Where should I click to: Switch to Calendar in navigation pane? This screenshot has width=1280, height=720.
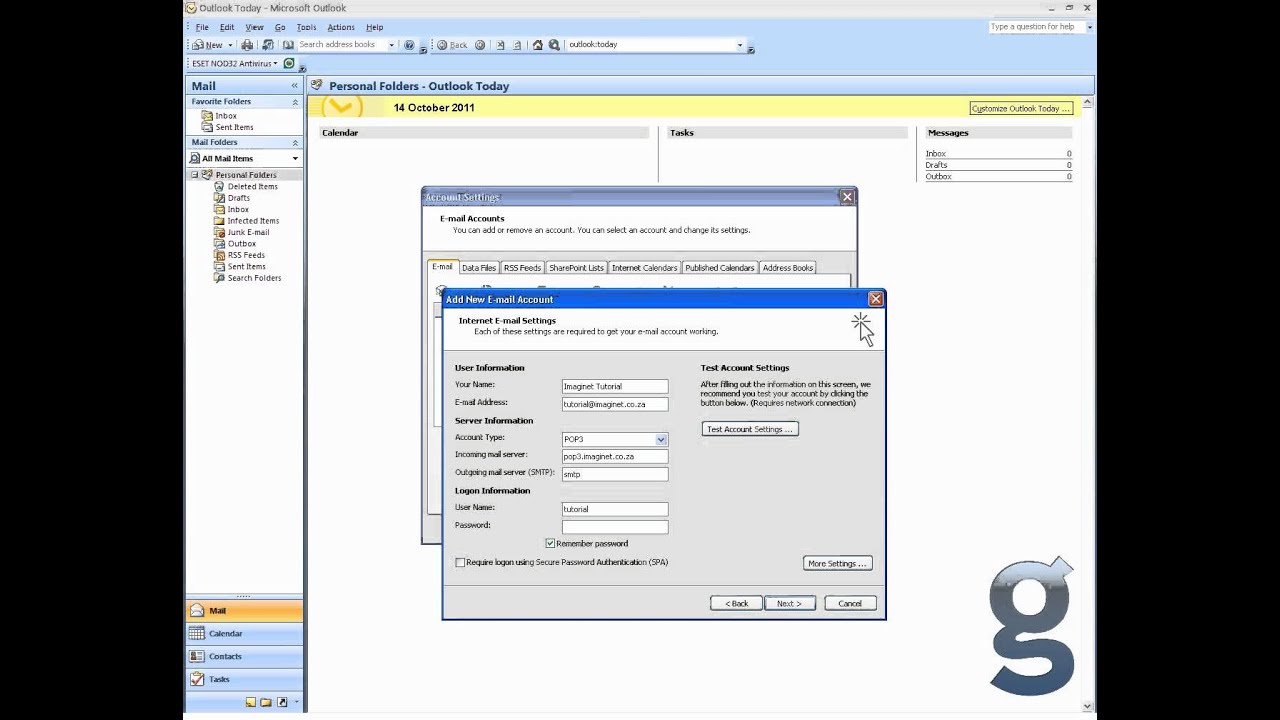[244, 633]
